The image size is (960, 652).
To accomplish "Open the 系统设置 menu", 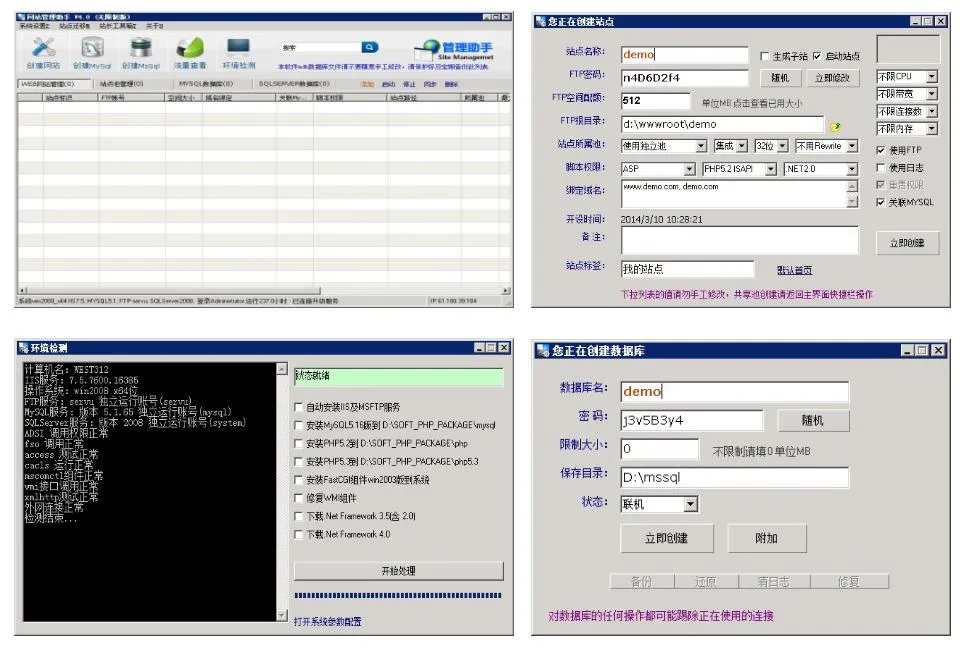I will pyautogui.click(x=34, y=26).
